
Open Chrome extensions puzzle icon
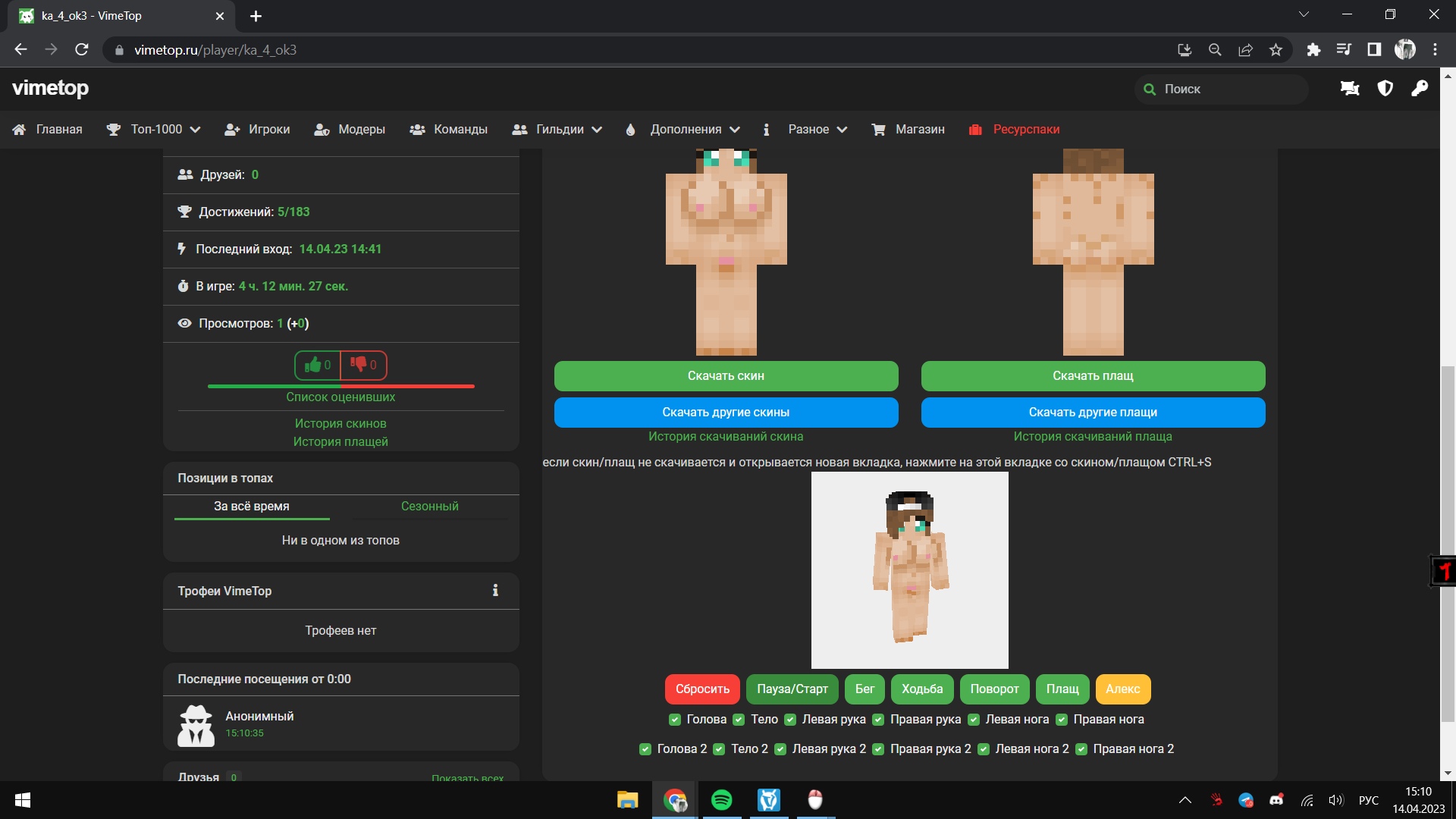(x=1313, y=50)
